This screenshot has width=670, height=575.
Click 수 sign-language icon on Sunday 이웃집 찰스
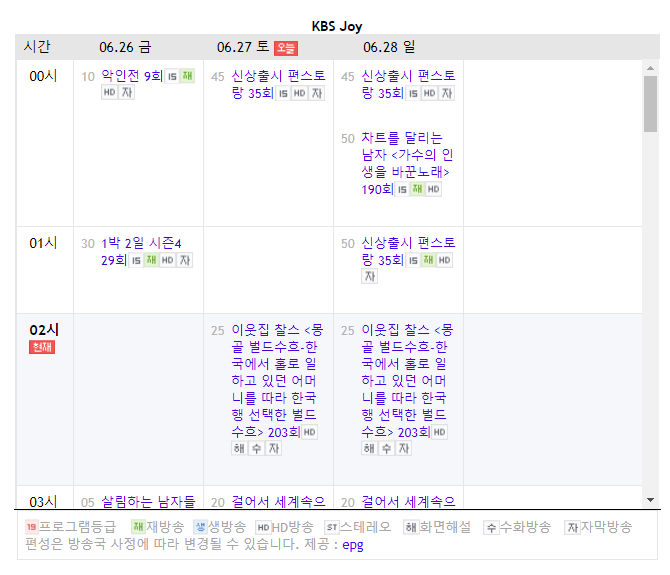pyautogui.click(x=386, y=448)
